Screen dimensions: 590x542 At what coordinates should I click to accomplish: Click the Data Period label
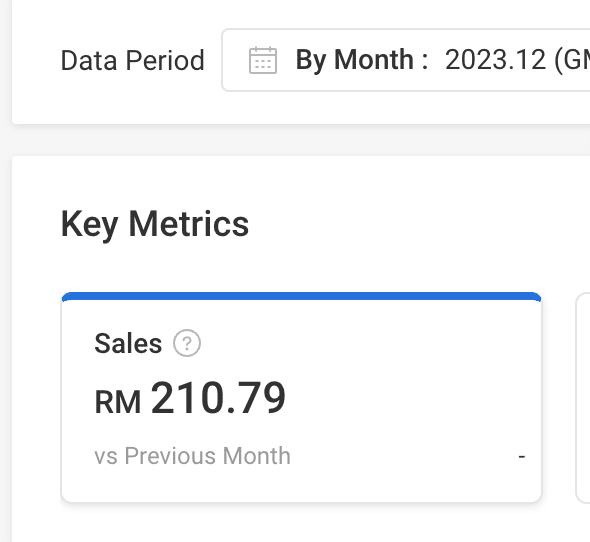point(132,60)
